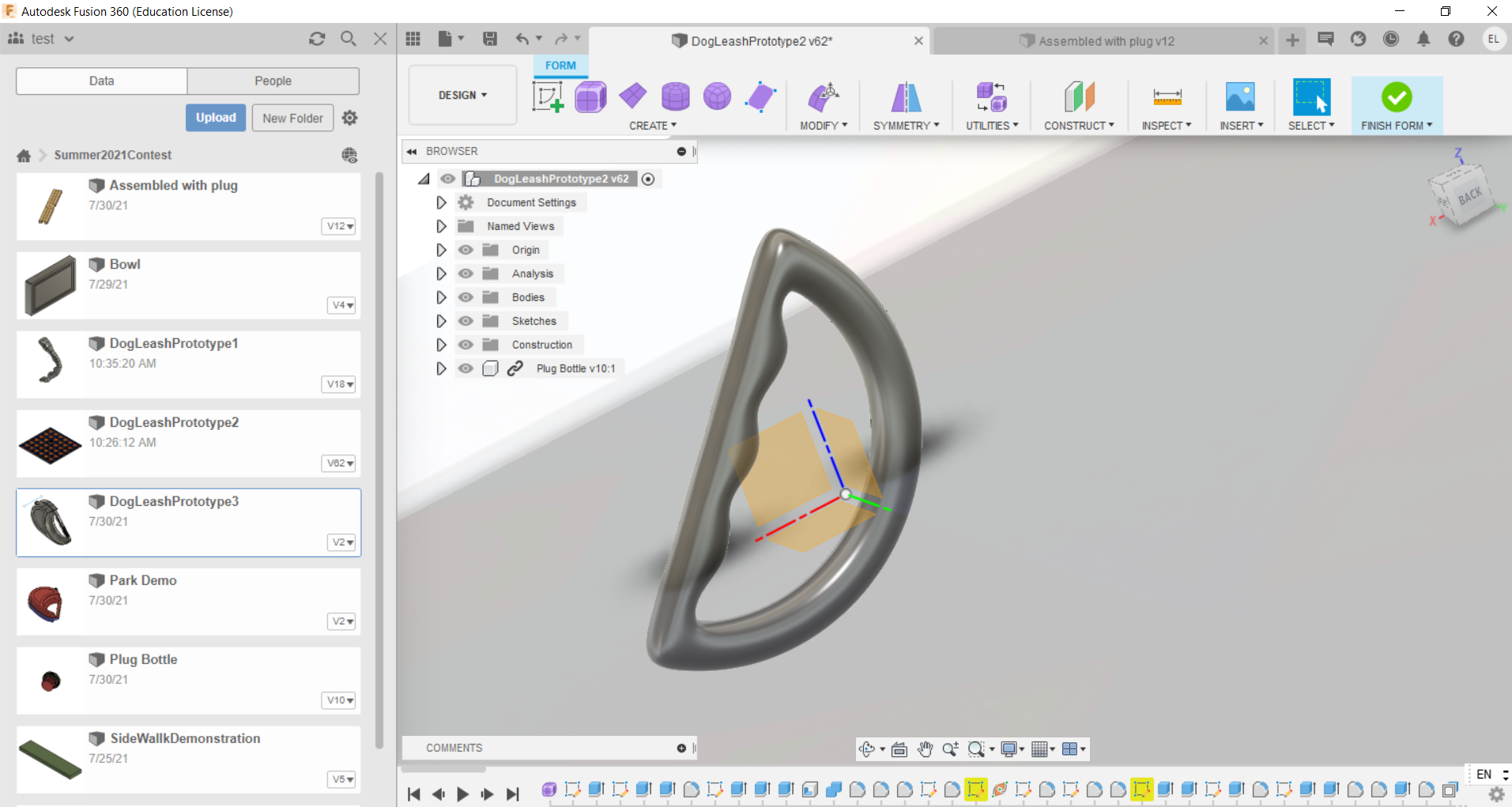The width and height of the screenshot is (1512, 807).
Task: Select the Pan tool in the navigation bar
Action: tap(925, 749)
